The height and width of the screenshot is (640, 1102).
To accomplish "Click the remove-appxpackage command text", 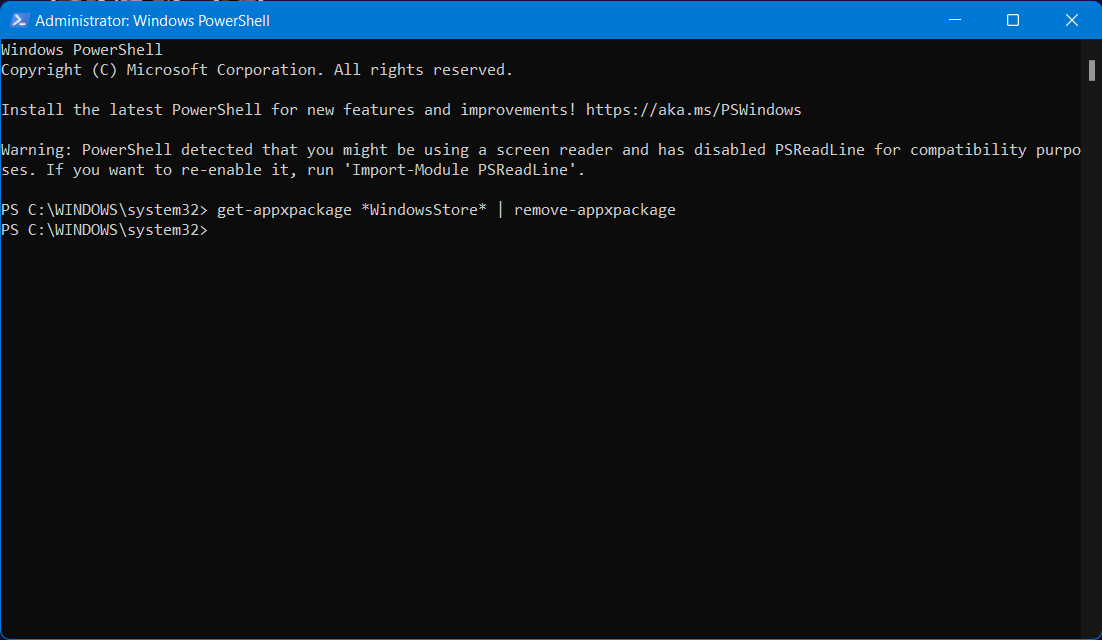I will click(595, 210).
